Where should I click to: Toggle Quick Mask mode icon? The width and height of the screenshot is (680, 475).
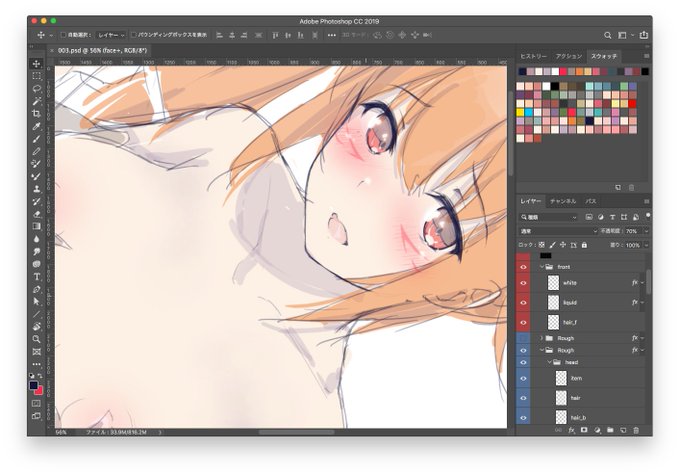tap(36, 403)
